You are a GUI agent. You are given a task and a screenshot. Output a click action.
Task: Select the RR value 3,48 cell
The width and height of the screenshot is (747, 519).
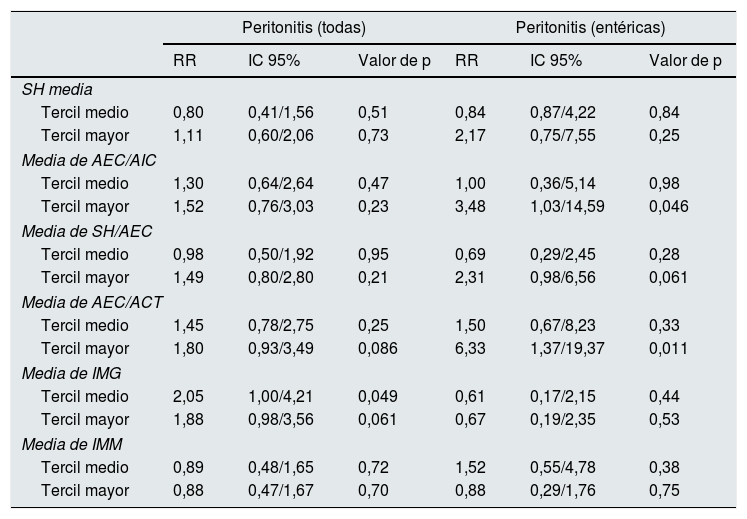tap(469, 207)
